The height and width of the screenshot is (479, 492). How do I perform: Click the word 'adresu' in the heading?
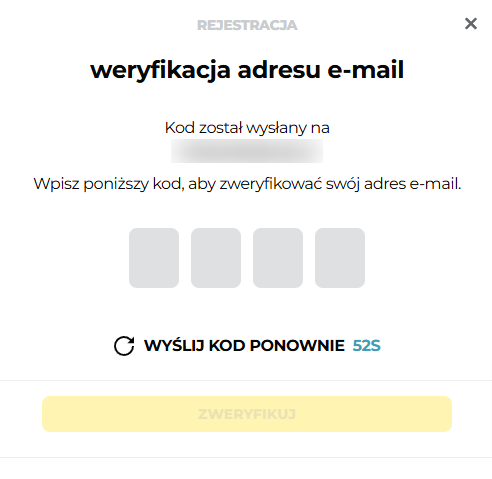point(279,70)
